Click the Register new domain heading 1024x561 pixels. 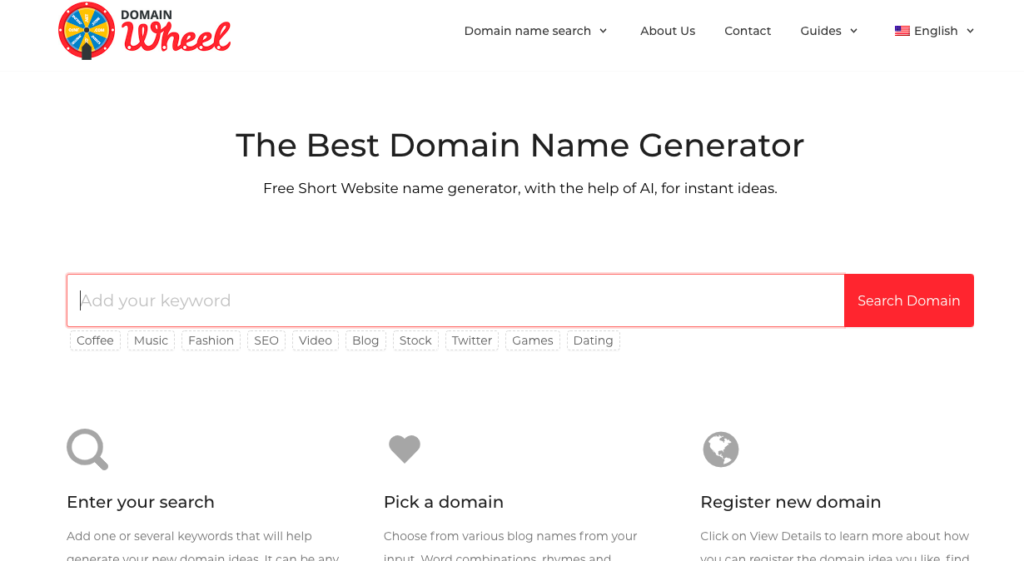point(790,502)
